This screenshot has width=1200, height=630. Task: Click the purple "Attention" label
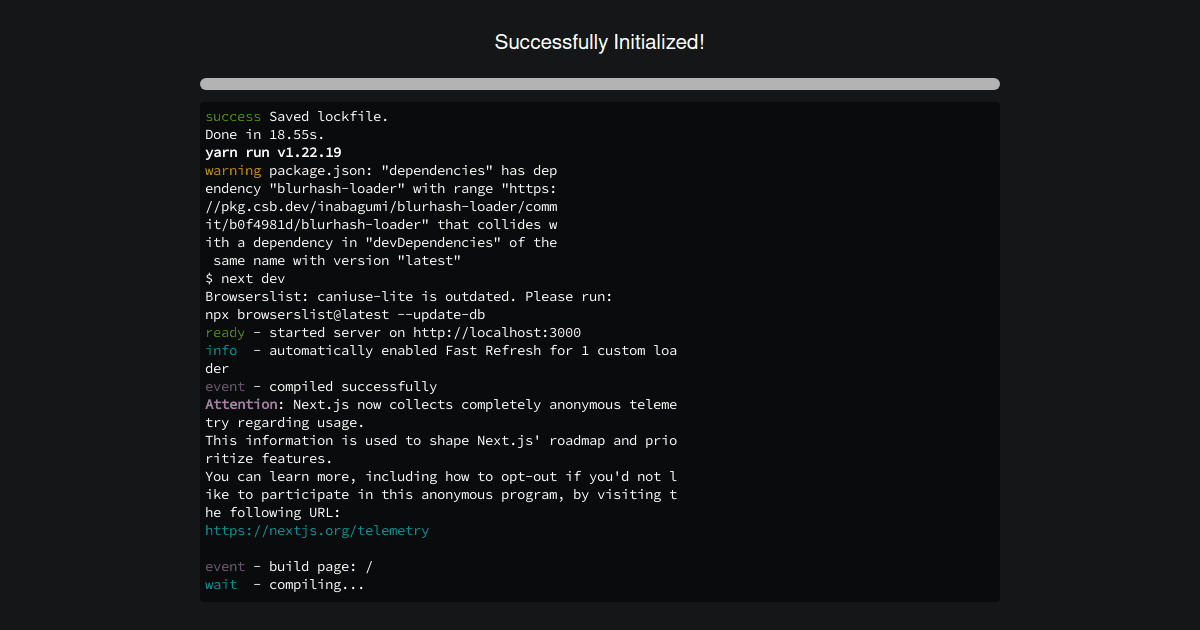click(241, 405)
